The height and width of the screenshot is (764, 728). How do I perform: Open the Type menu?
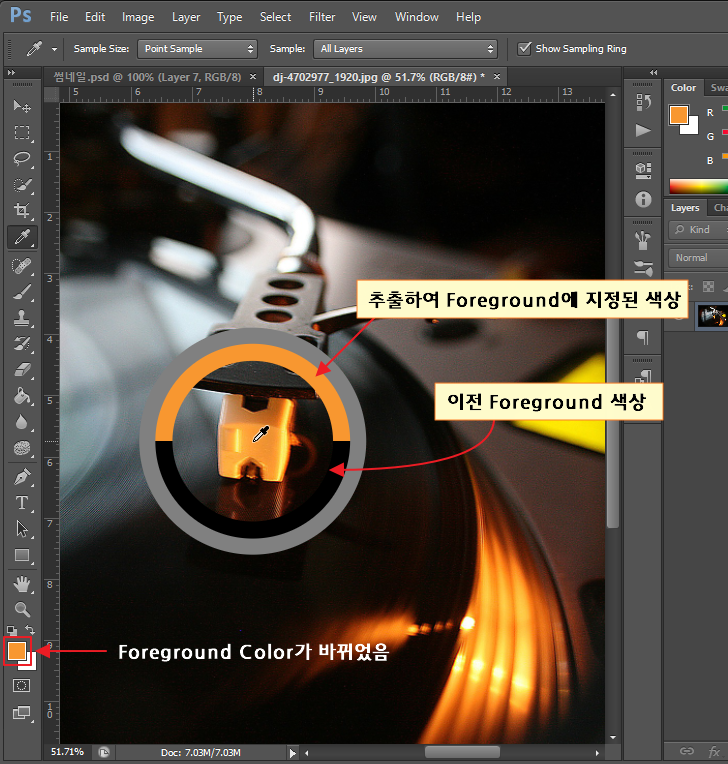point(230,17)
